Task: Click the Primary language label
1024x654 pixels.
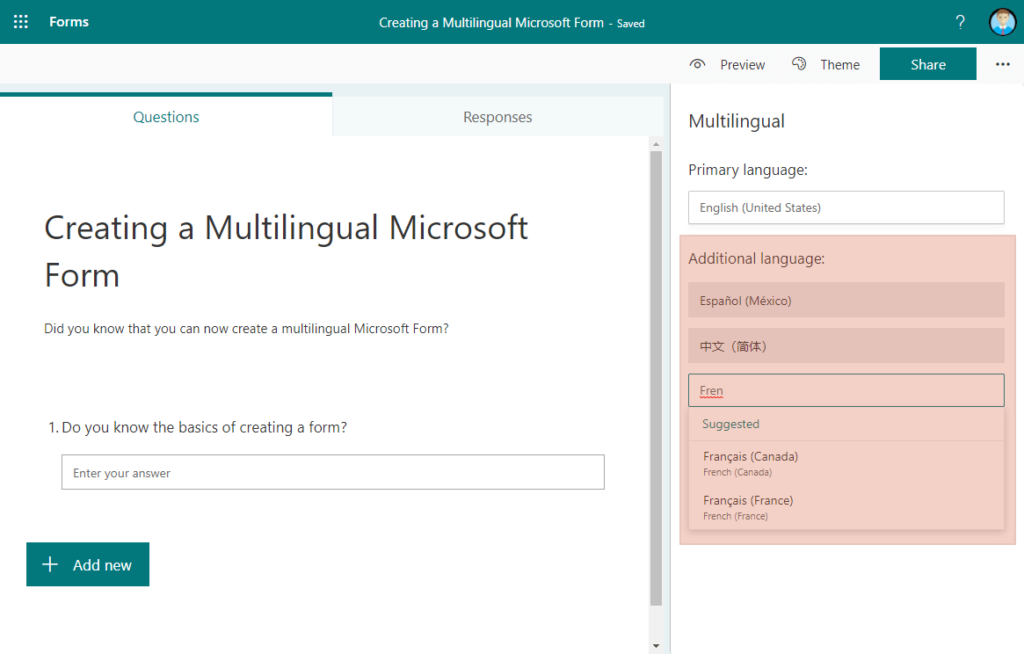Action: click(x=748, y=170)
